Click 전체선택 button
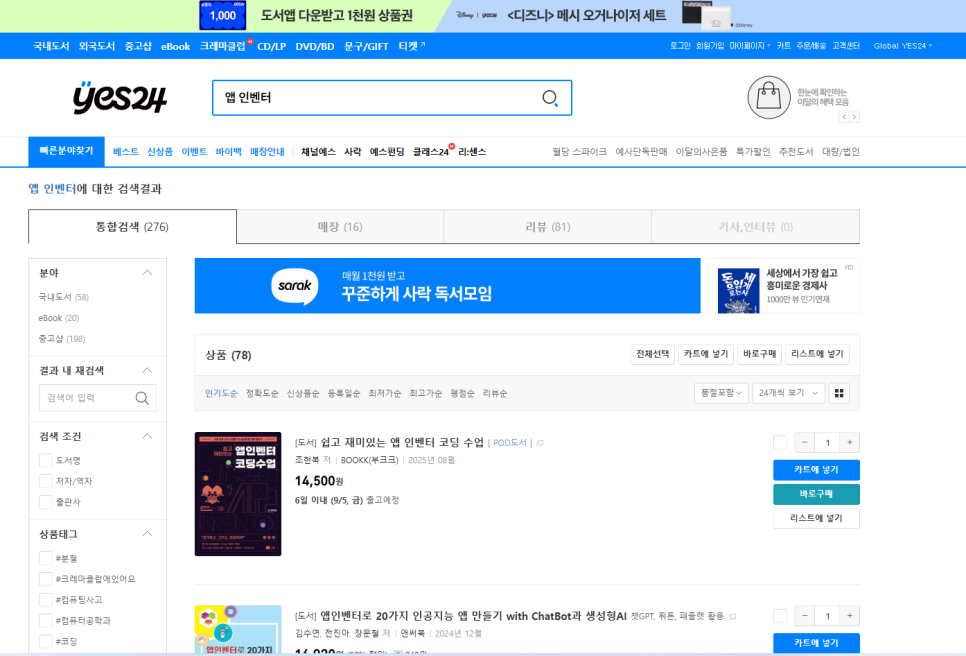Image resolution: width=966 pixels, height=656 pixels. pos(652,354)
